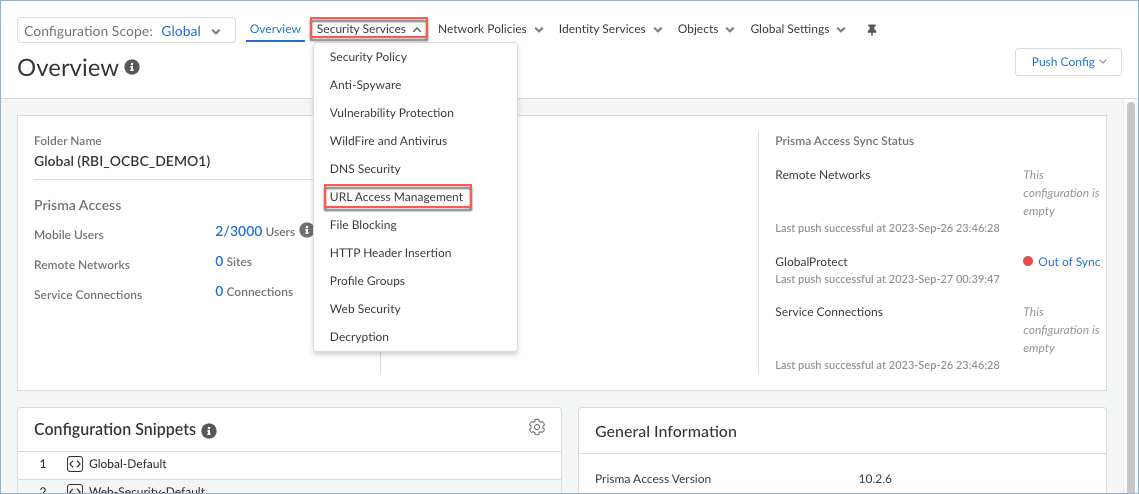Expand the Identity Services menu
The image size is (1139, 494).
(610, 29)
